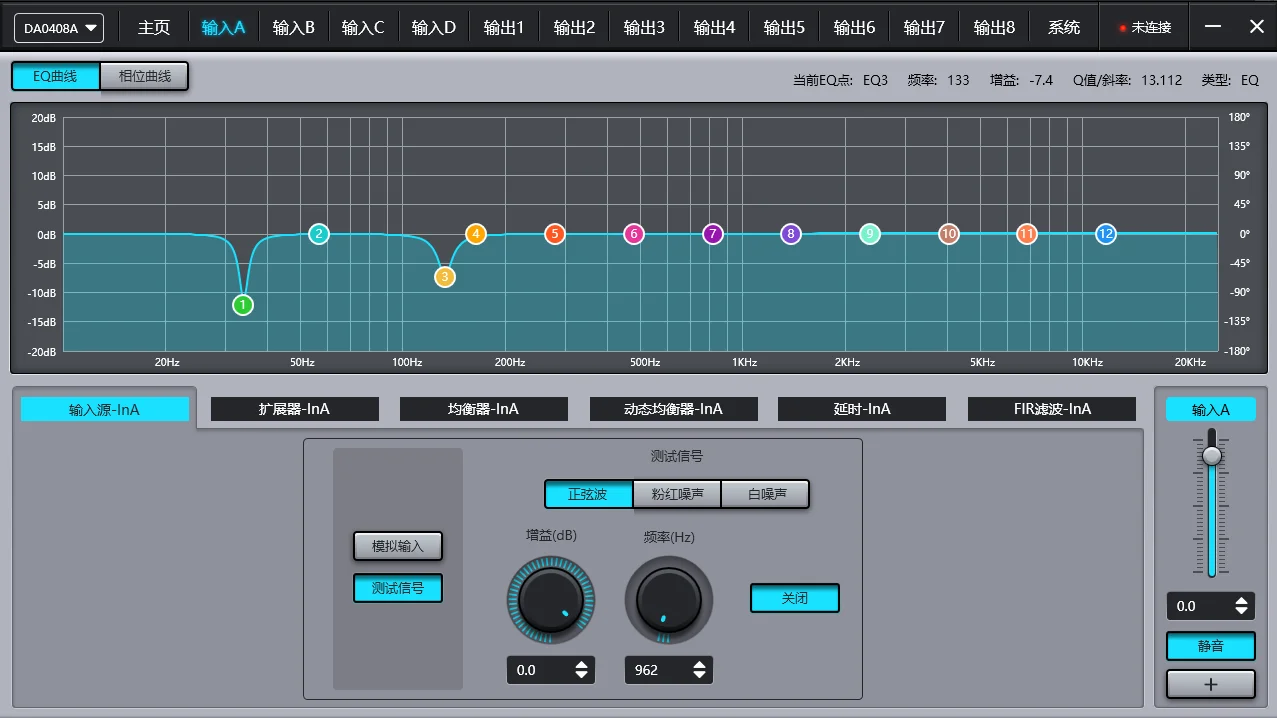This screenshot has width=1277, height=718.
Task: Select EQ point 1 on the curve
Action: point(242,304)
